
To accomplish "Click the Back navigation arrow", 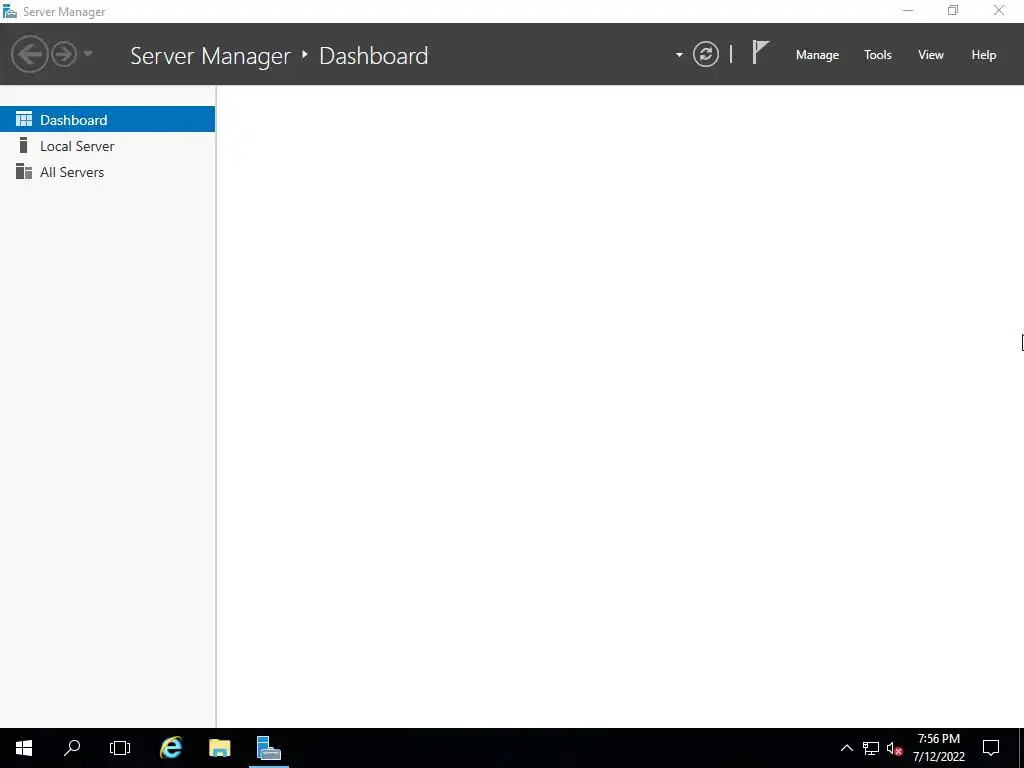I will pos(29,54).
